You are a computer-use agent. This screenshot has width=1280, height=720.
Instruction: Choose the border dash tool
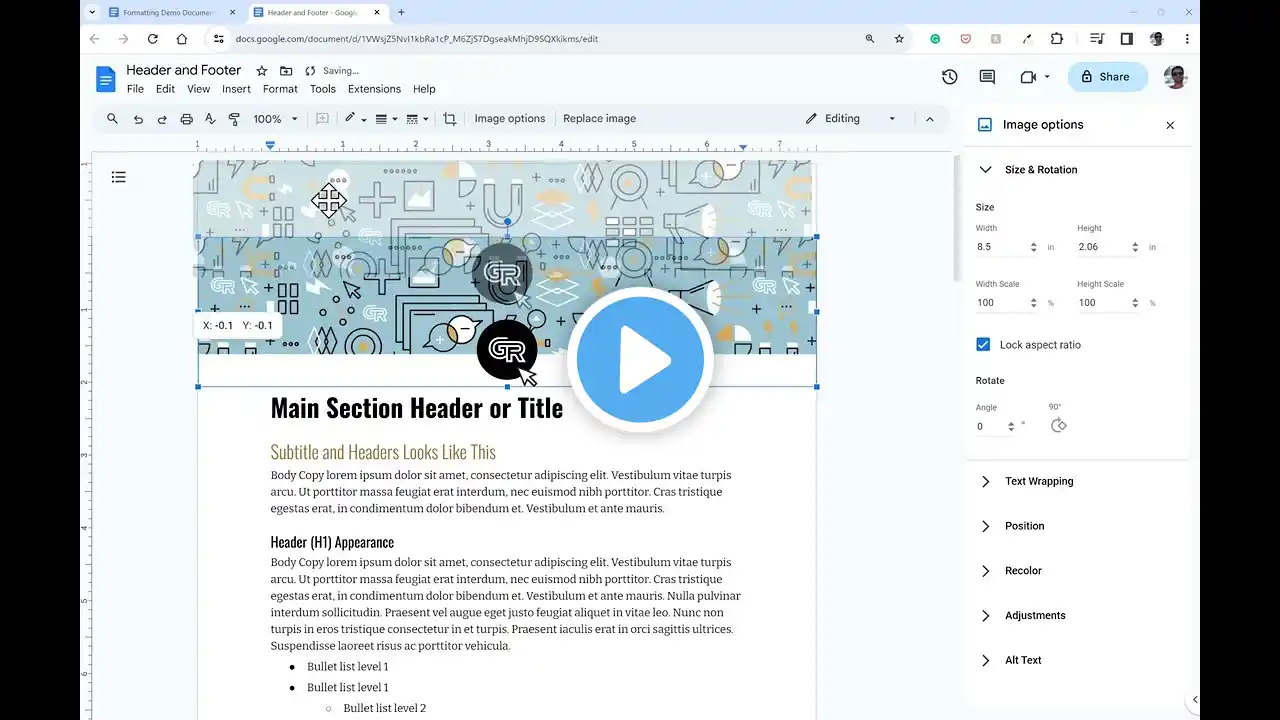[x=417, y=119]
